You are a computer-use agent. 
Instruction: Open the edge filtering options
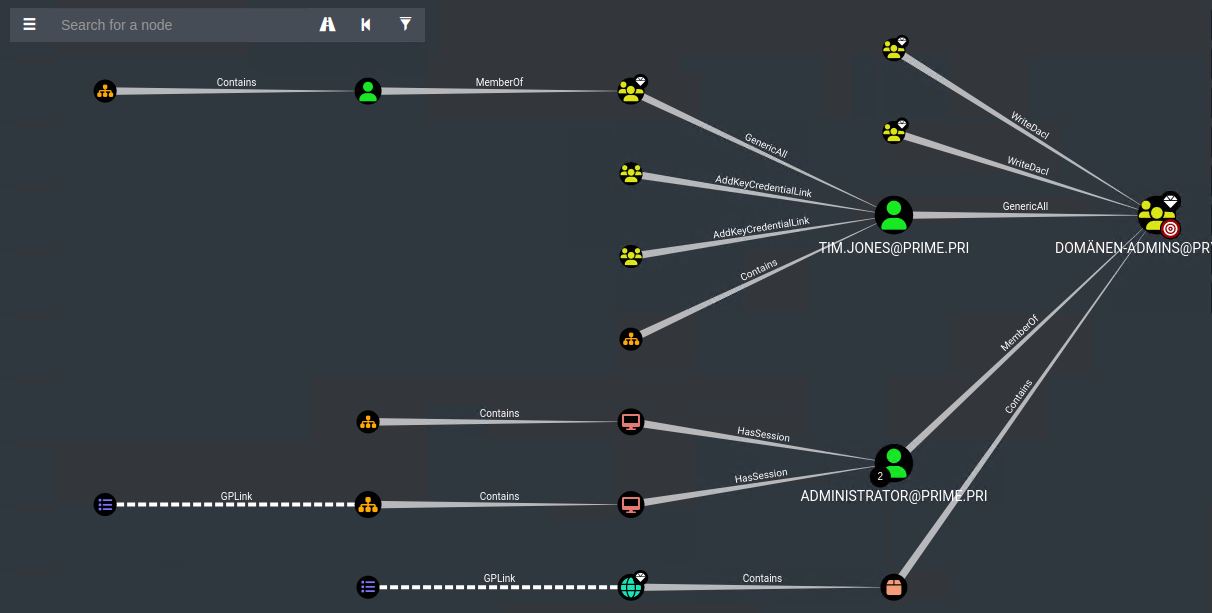point(405,24)
